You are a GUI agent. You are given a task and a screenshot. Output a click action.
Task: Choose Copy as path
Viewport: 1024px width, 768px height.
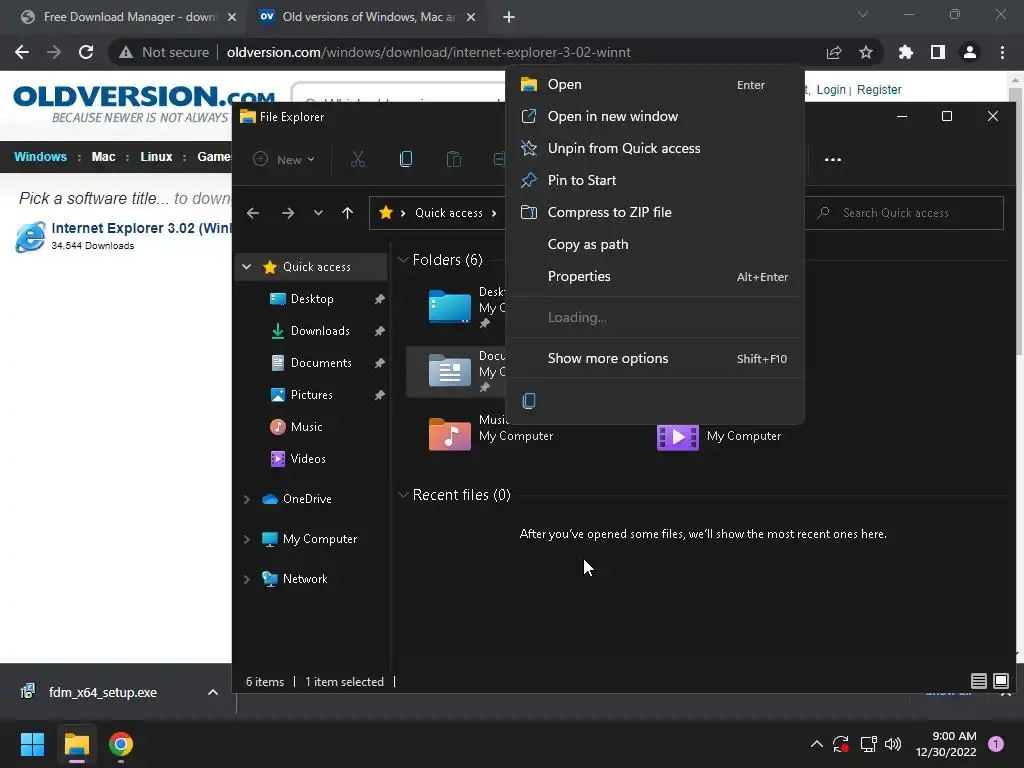pos(655,244)
